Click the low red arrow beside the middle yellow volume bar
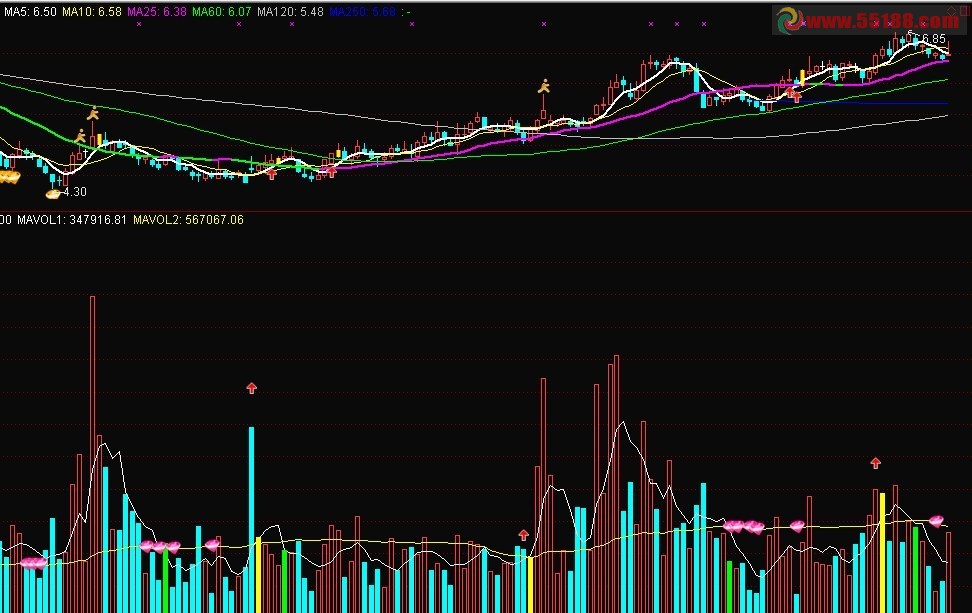 pos(523,534)
